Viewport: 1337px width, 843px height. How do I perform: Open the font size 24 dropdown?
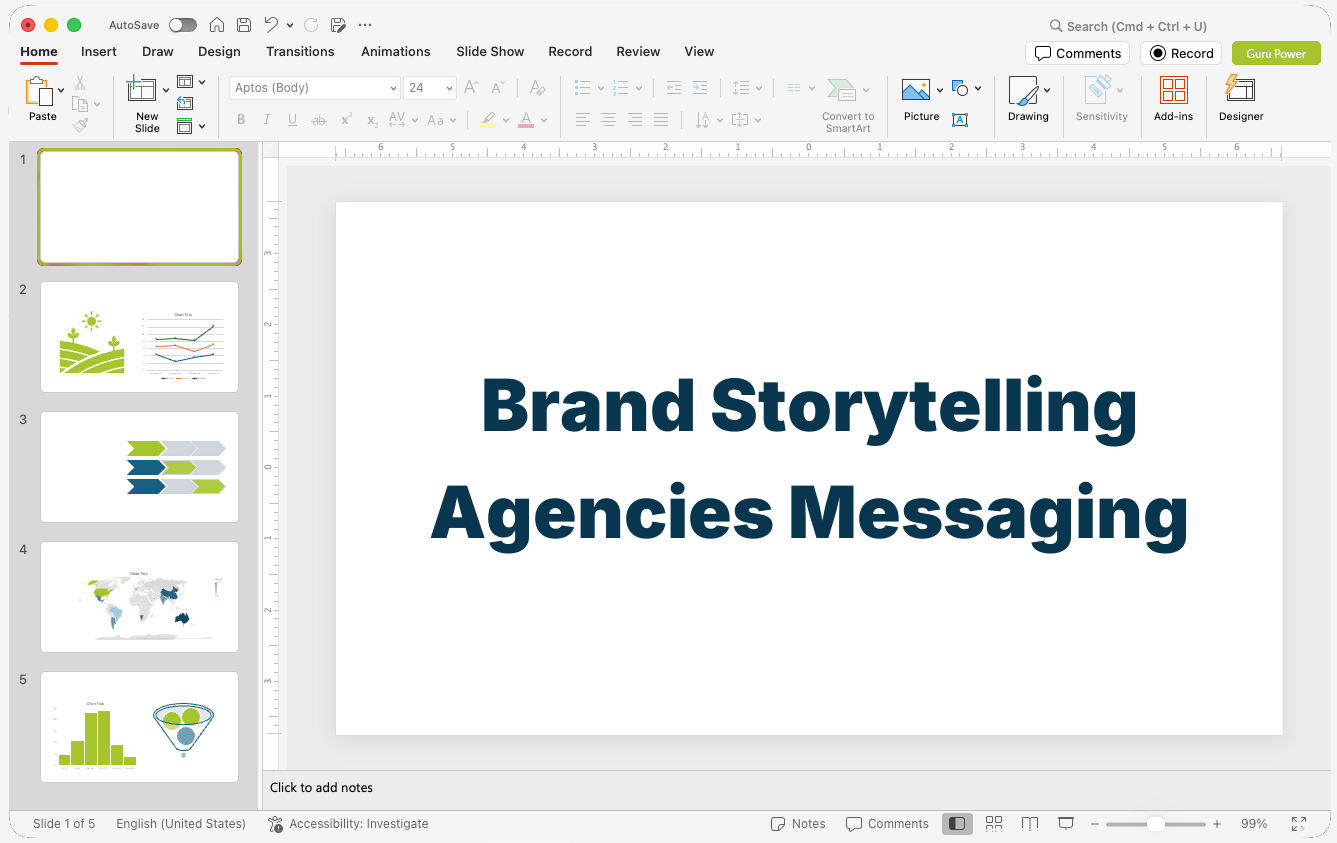[x=450, y=88]
